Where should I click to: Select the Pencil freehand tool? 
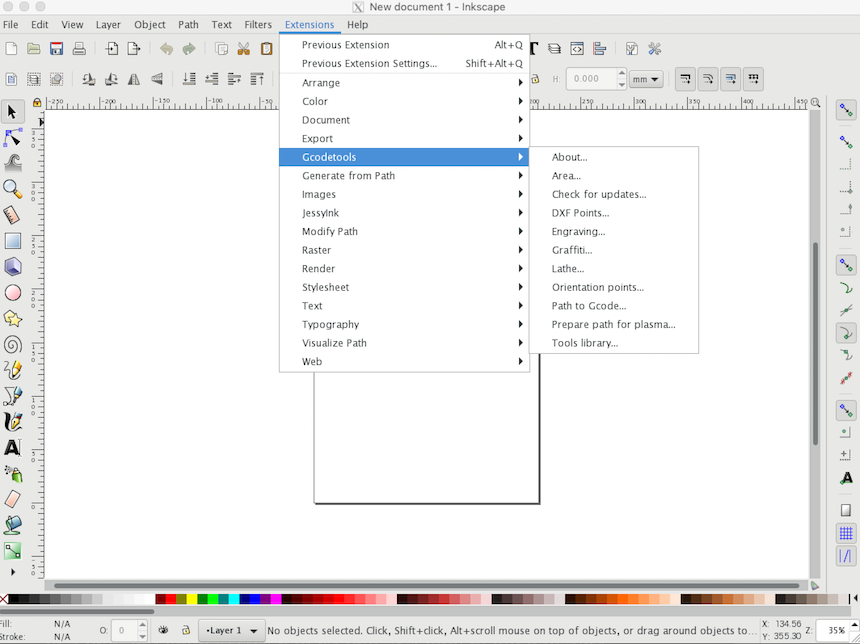(12, 370)
